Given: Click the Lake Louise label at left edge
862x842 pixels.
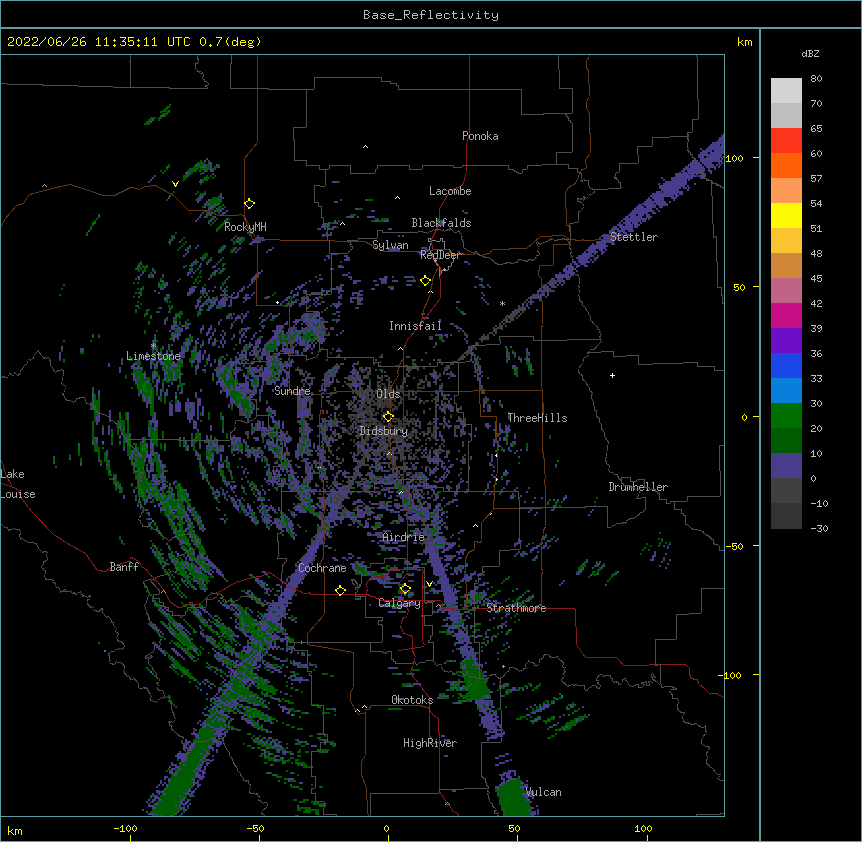Looking at the screenshot, I should [18, 484].
